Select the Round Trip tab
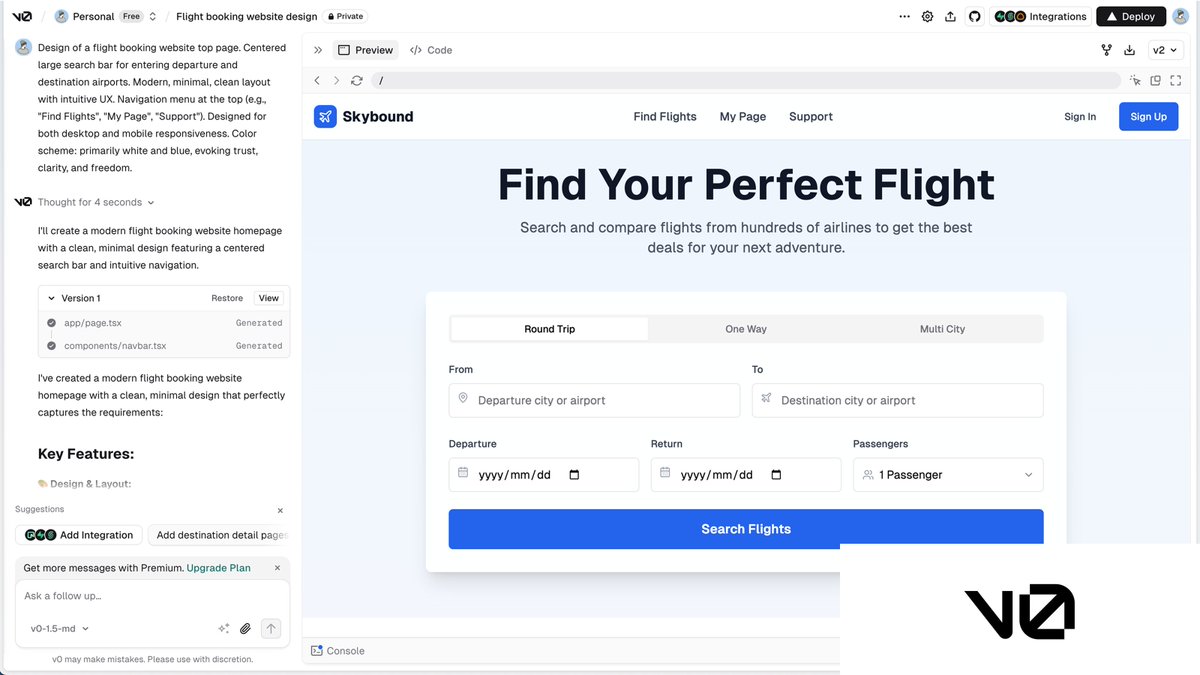The image size is (1200, 675). tap(550, 329)
